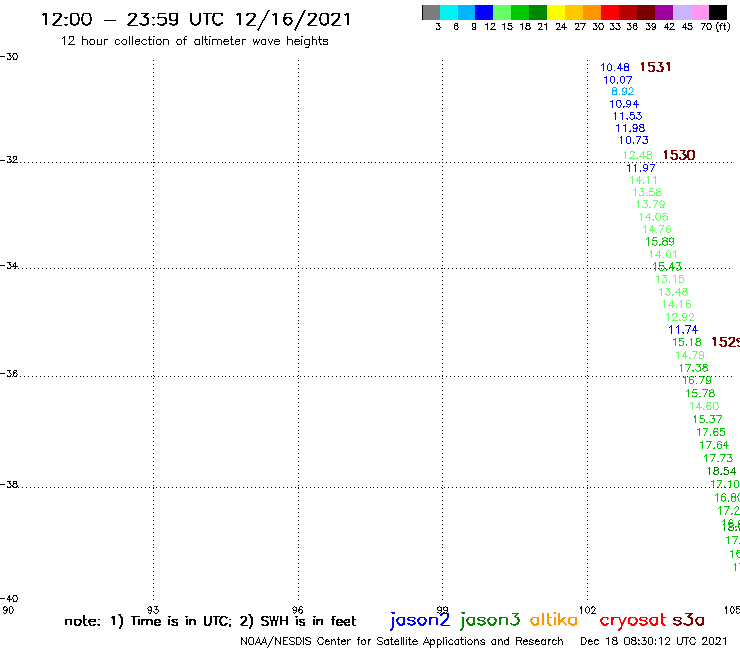Click the wave height value 11.53
Image resolution: width=740 pixels, height=650 pixels.
tap(627, 116)
